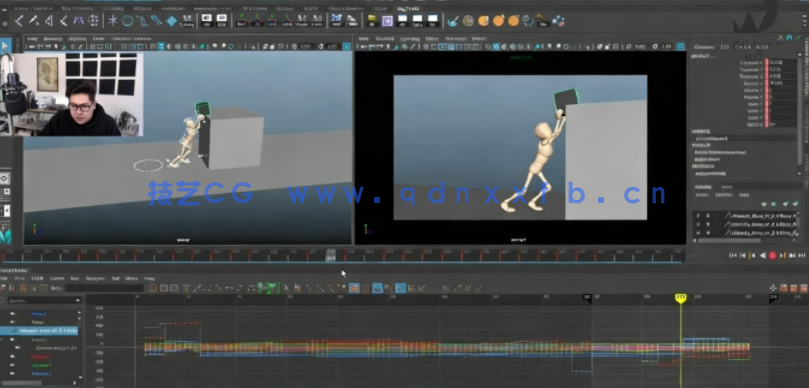
Task: Select the highlighted active shelf tab
Action: [x=408, y=8]
